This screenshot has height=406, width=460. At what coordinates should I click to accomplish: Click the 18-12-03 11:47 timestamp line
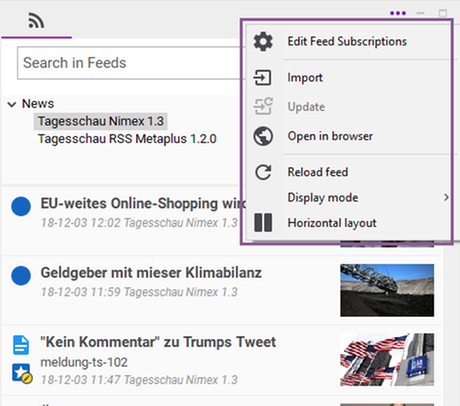click(x=139, y=380)
